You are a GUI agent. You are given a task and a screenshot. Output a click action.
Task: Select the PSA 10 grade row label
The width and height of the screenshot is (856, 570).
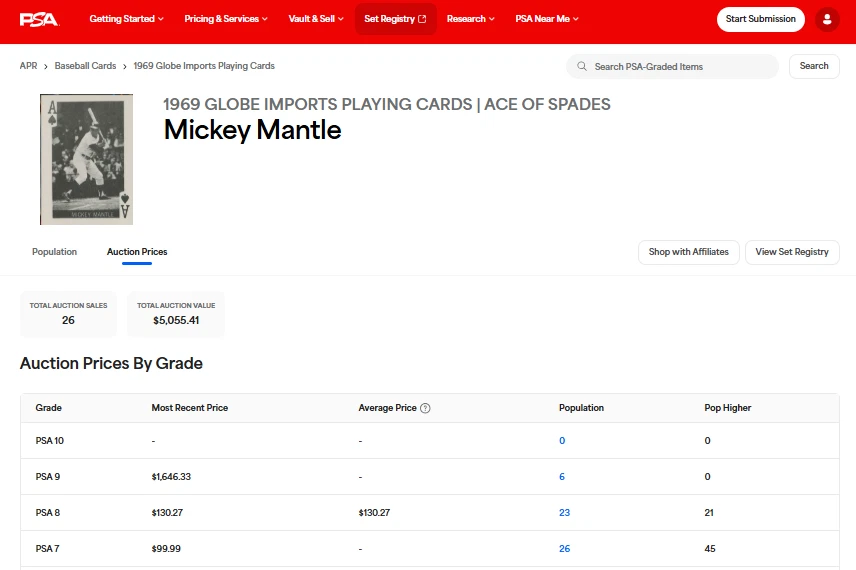(50, 441)
